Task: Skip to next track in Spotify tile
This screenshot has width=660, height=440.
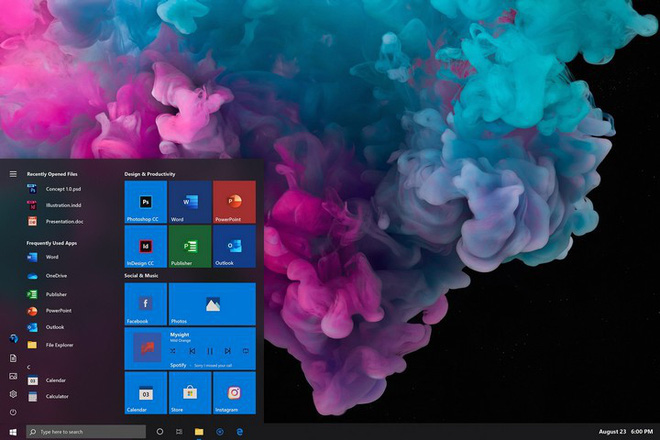Action: [x=228, y=351]
